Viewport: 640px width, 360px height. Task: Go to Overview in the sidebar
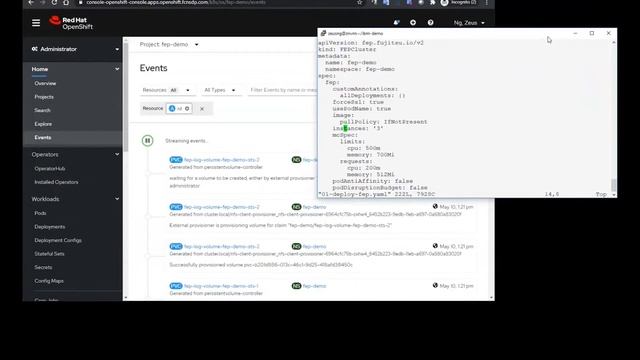[45, 83]
